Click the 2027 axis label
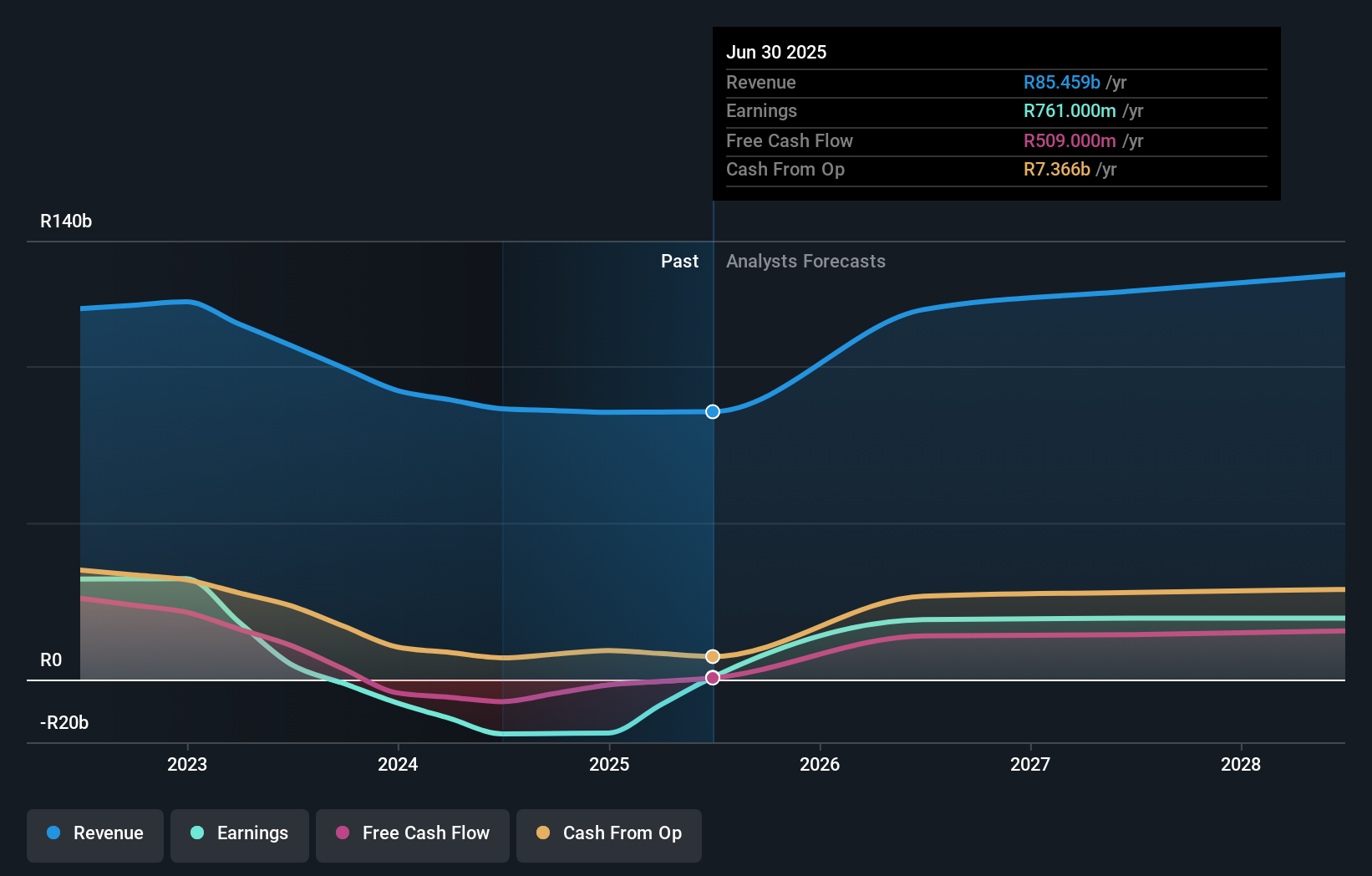This screenshot has width=1372, height=876. [1031, 763]
